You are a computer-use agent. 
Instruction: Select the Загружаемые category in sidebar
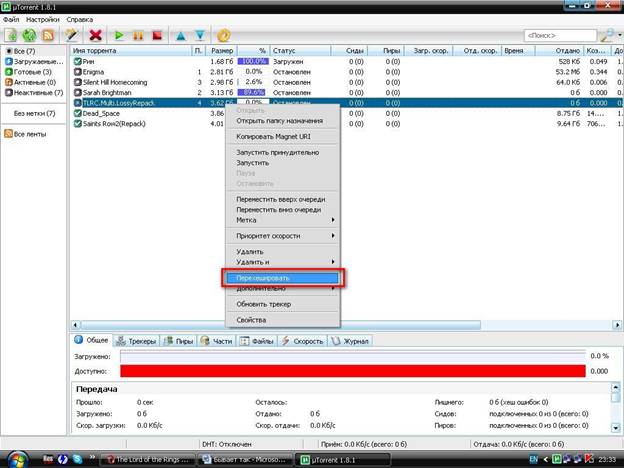pyautogui.click(x=34, y=61)
